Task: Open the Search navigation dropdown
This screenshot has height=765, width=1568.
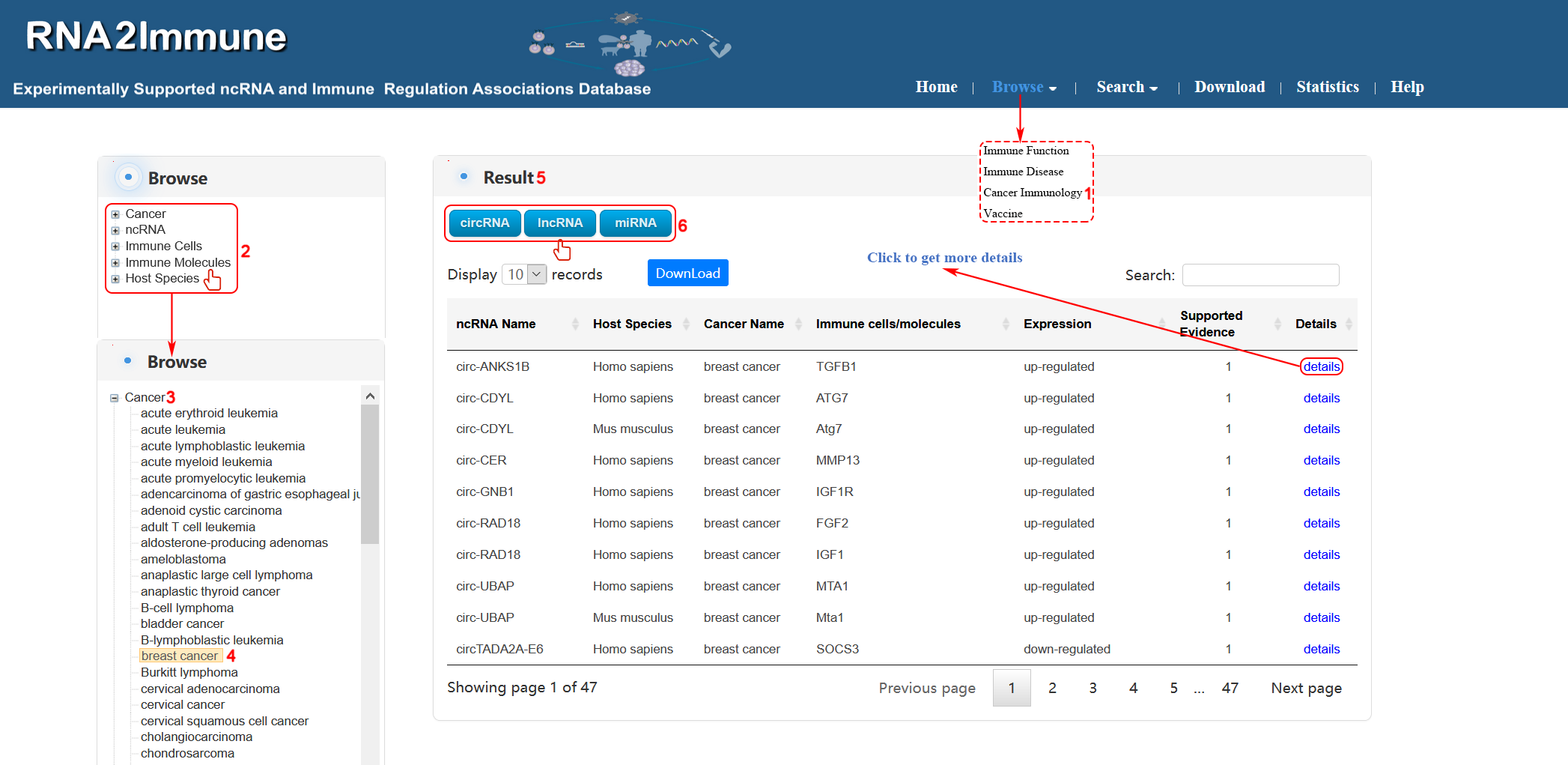Action: (1126, 87)
